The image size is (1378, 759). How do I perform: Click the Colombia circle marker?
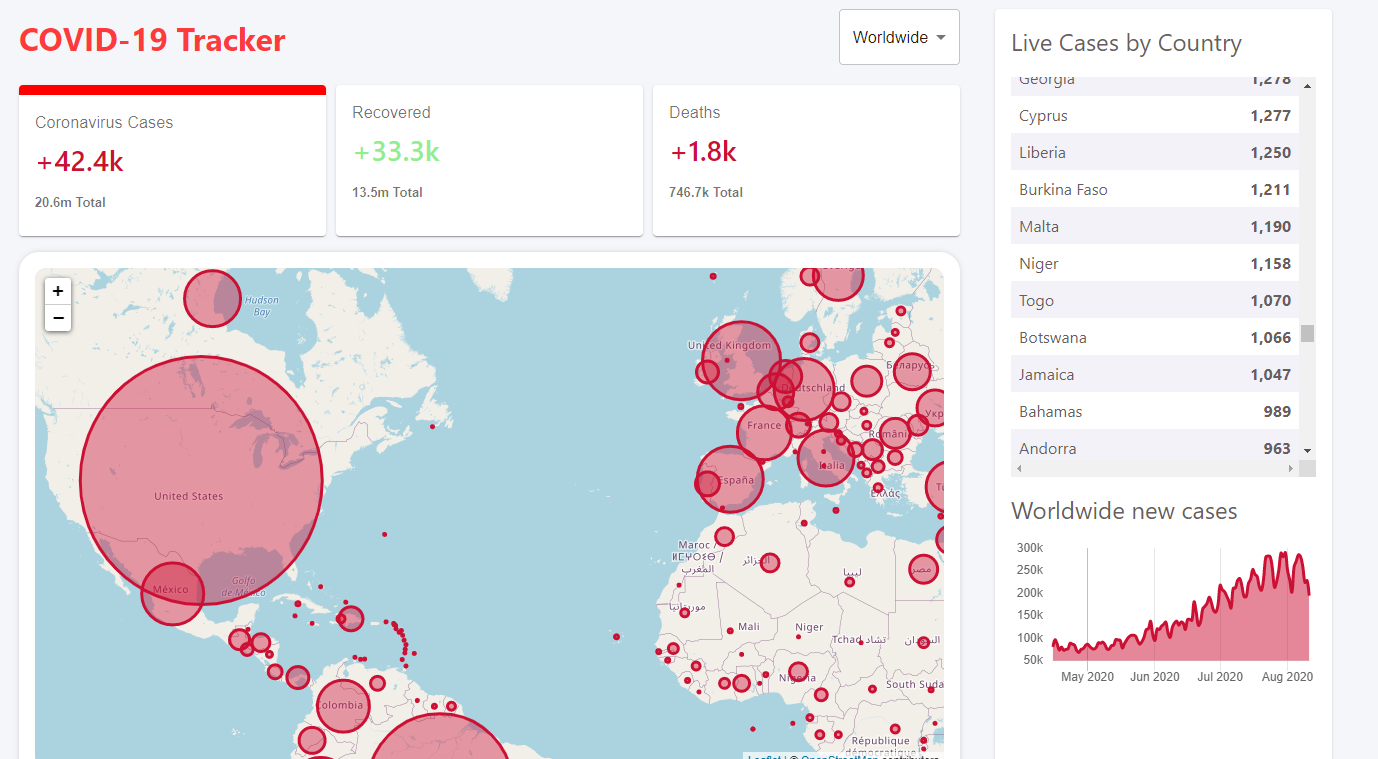[x=342, y=706]
